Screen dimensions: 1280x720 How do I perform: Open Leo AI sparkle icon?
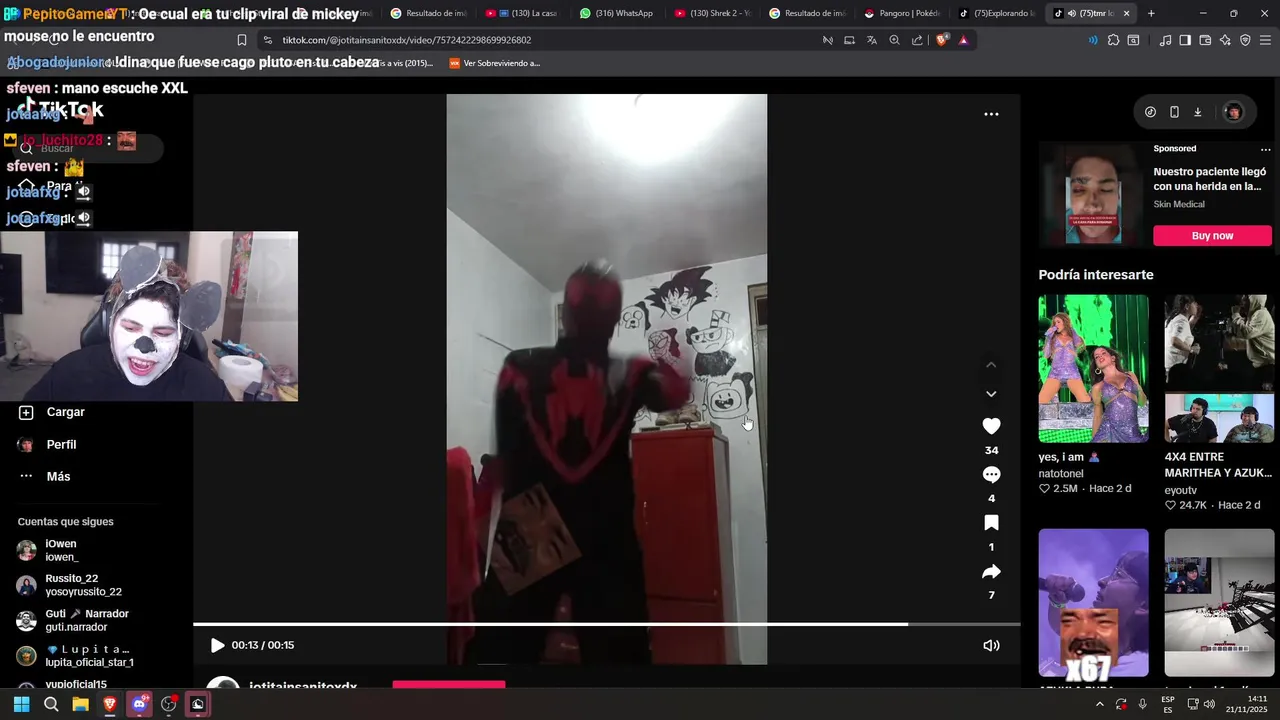coord(1225,40)
